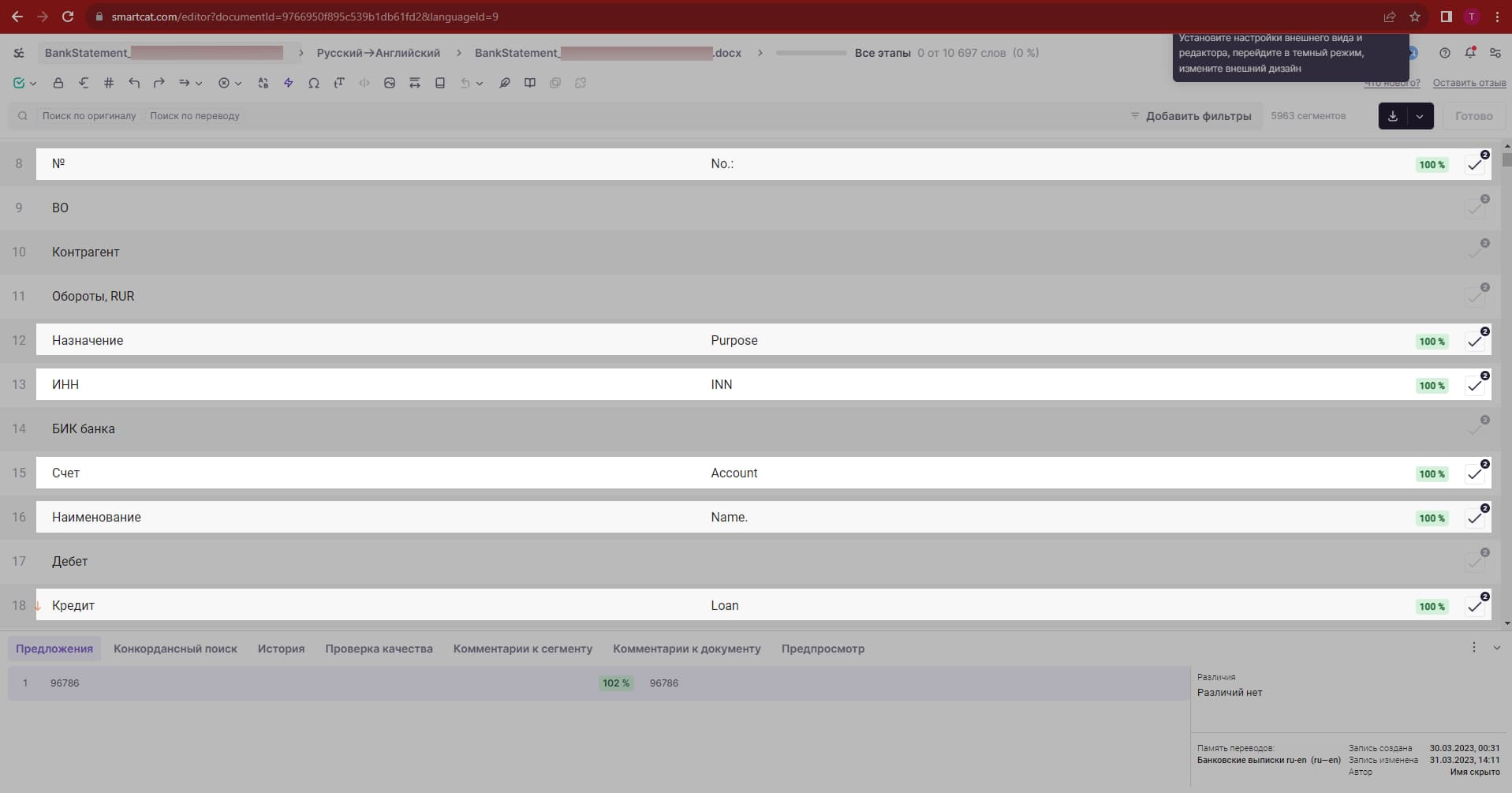
Task: Collapse the bottom suggestions panel
Action: point(1496,648)
